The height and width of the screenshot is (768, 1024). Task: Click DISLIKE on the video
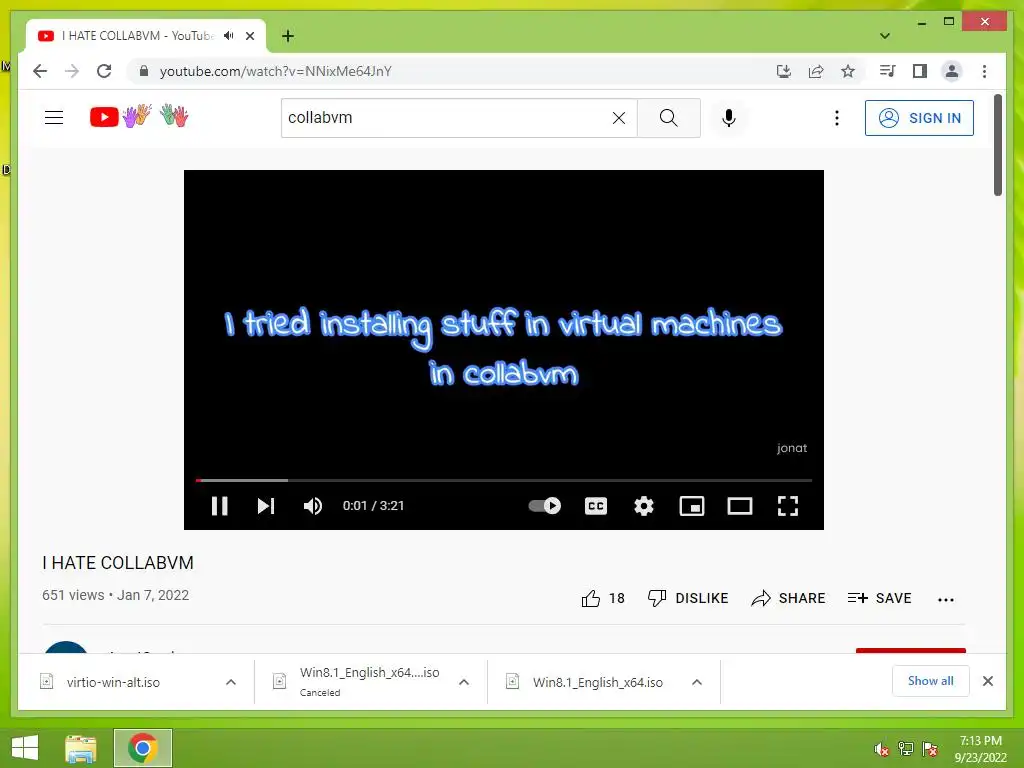pyautogui.click(x=688, y=598)
